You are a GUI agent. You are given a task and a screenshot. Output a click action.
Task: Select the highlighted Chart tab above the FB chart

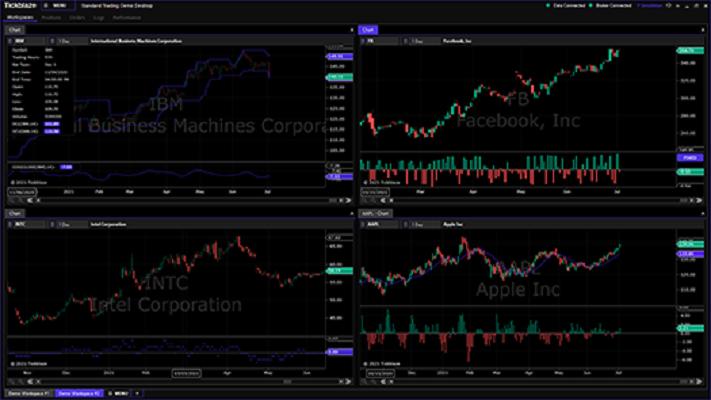(368, 30)
